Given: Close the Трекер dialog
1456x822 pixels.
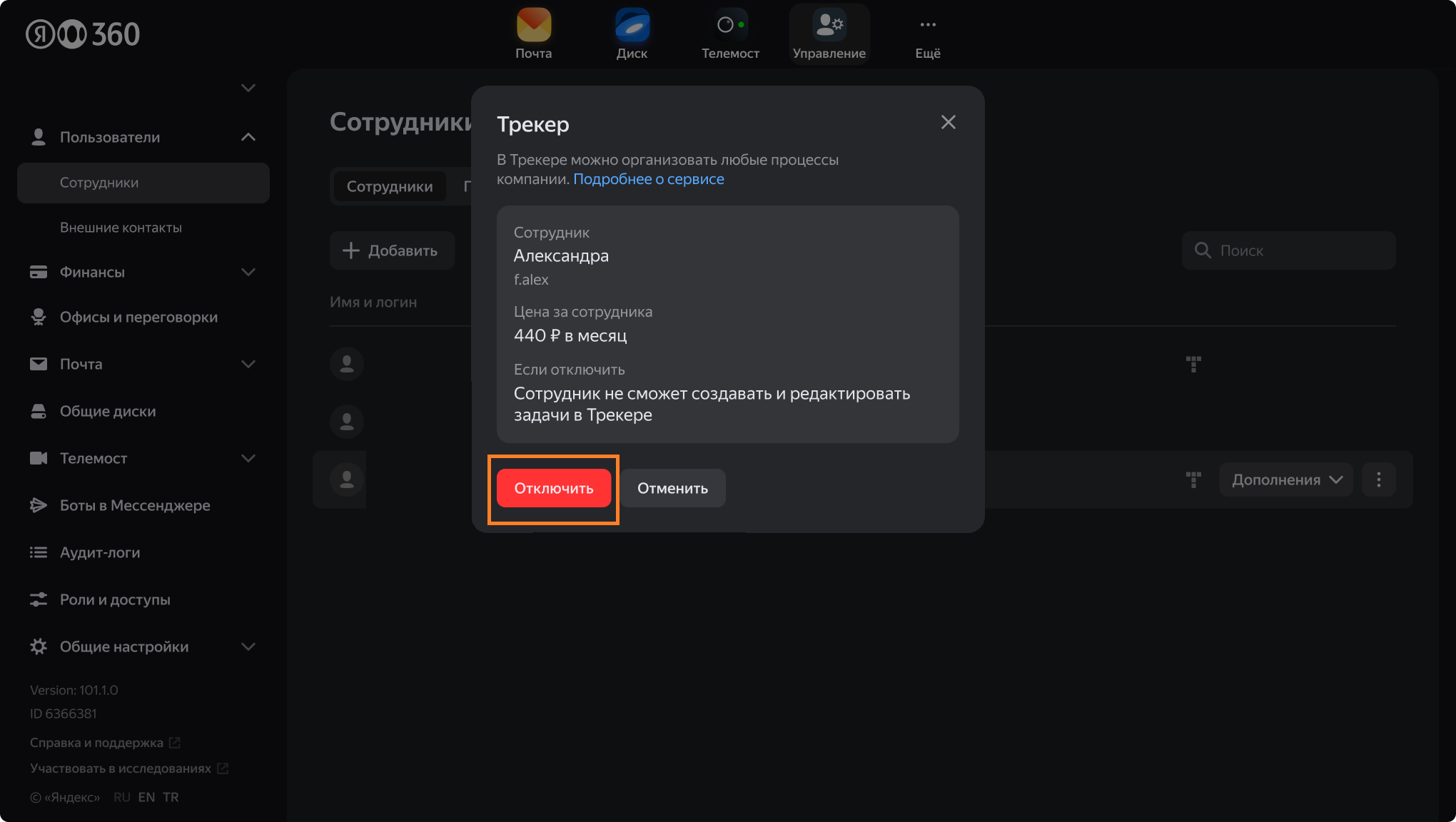Looking at the screenshot, I should pyautogui.click(x=948, y=122).
